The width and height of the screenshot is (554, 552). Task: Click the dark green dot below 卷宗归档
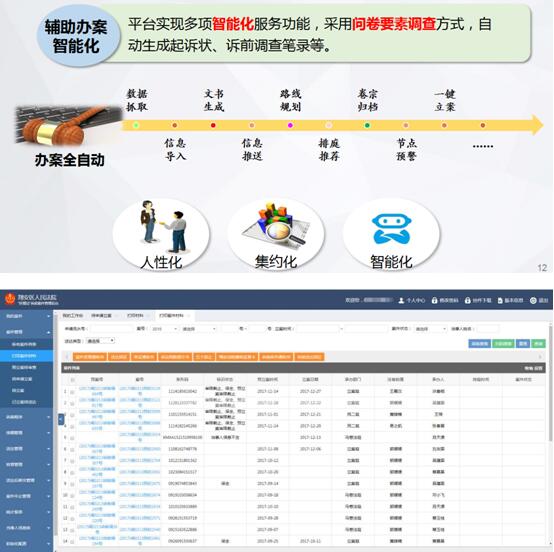tap(367, 125)
